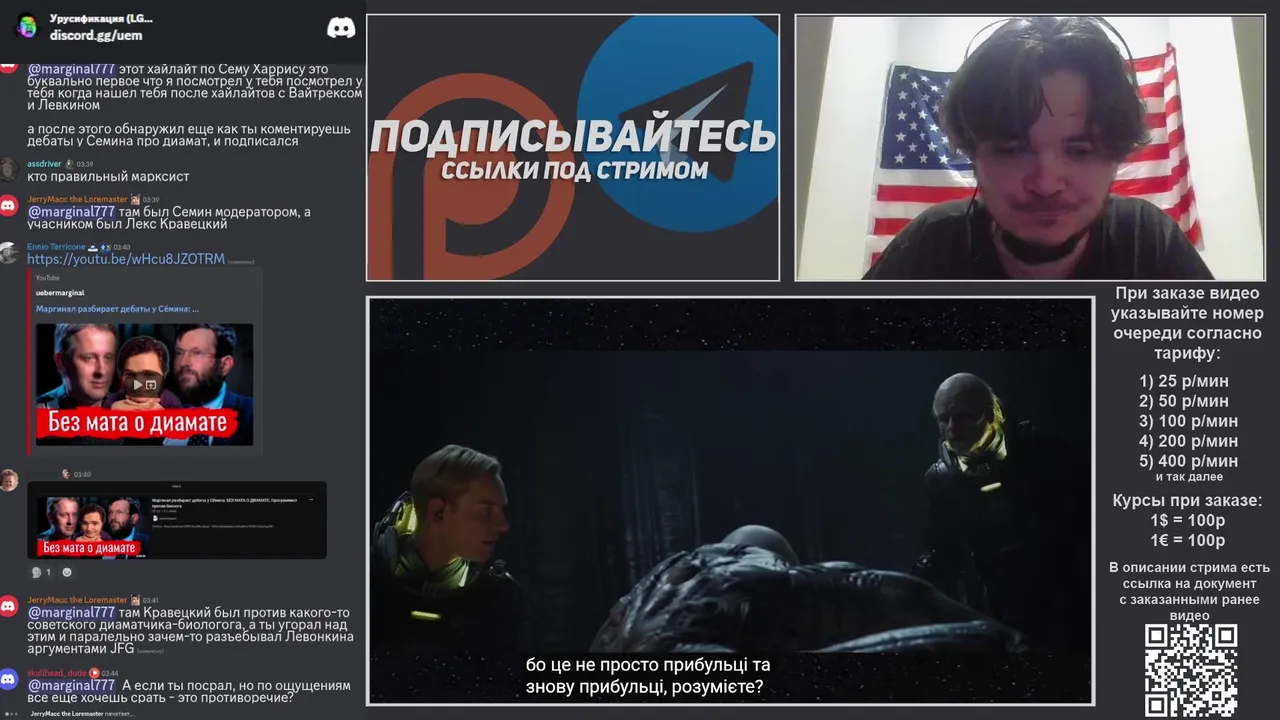Open embedded video externally via popout icon

[152, 384]
